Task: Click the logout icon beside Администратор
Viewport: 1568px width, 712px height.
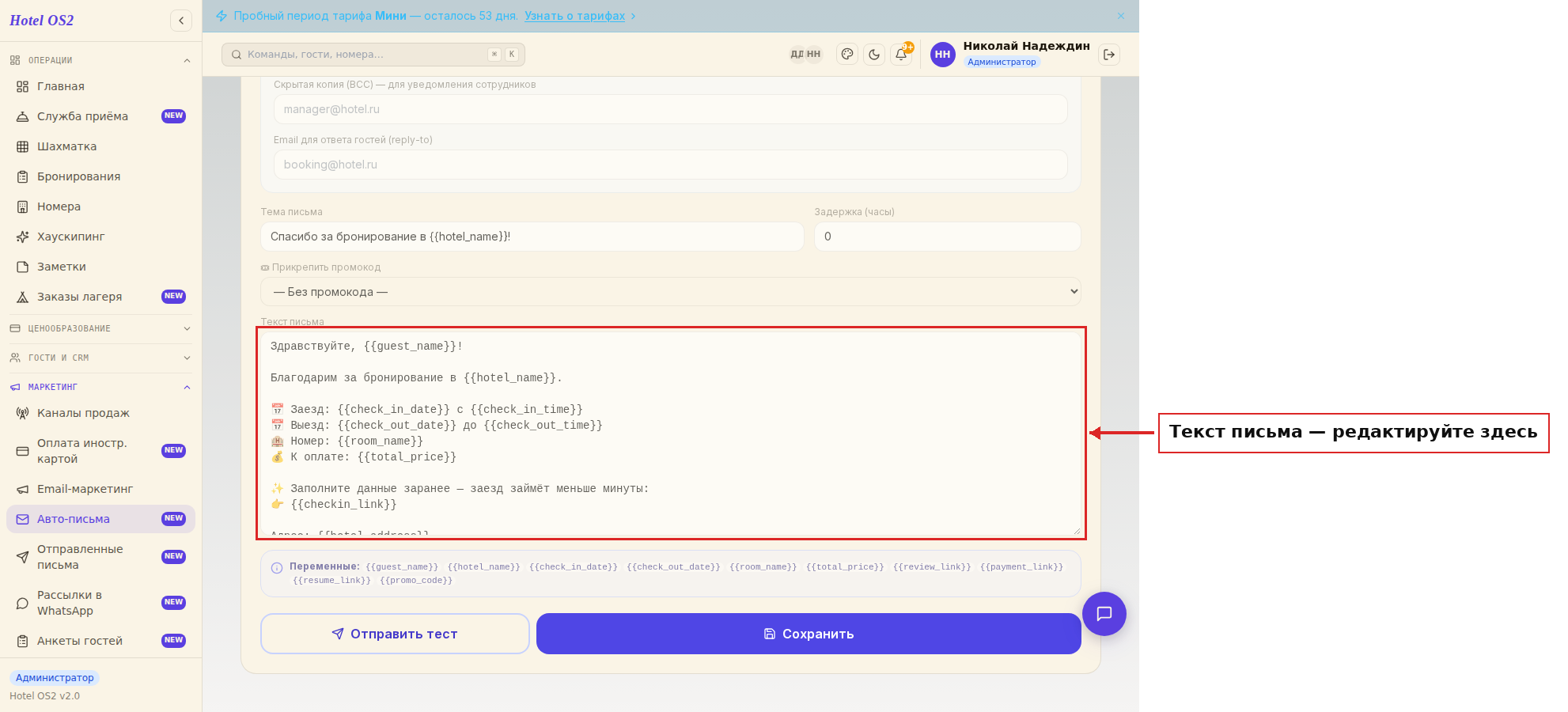Action: coord(1109,55)
